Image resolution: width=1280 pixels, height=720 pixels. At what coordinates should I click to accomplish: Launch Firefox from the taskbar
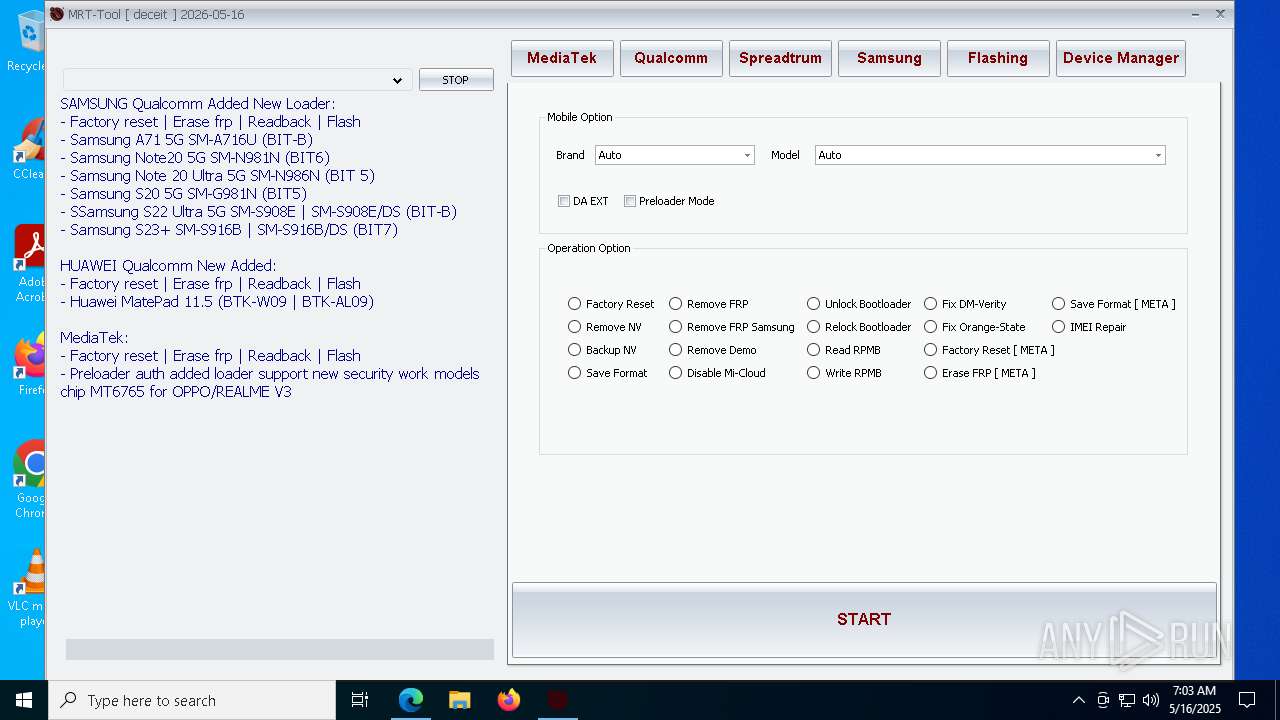click(x=509, y=700)
